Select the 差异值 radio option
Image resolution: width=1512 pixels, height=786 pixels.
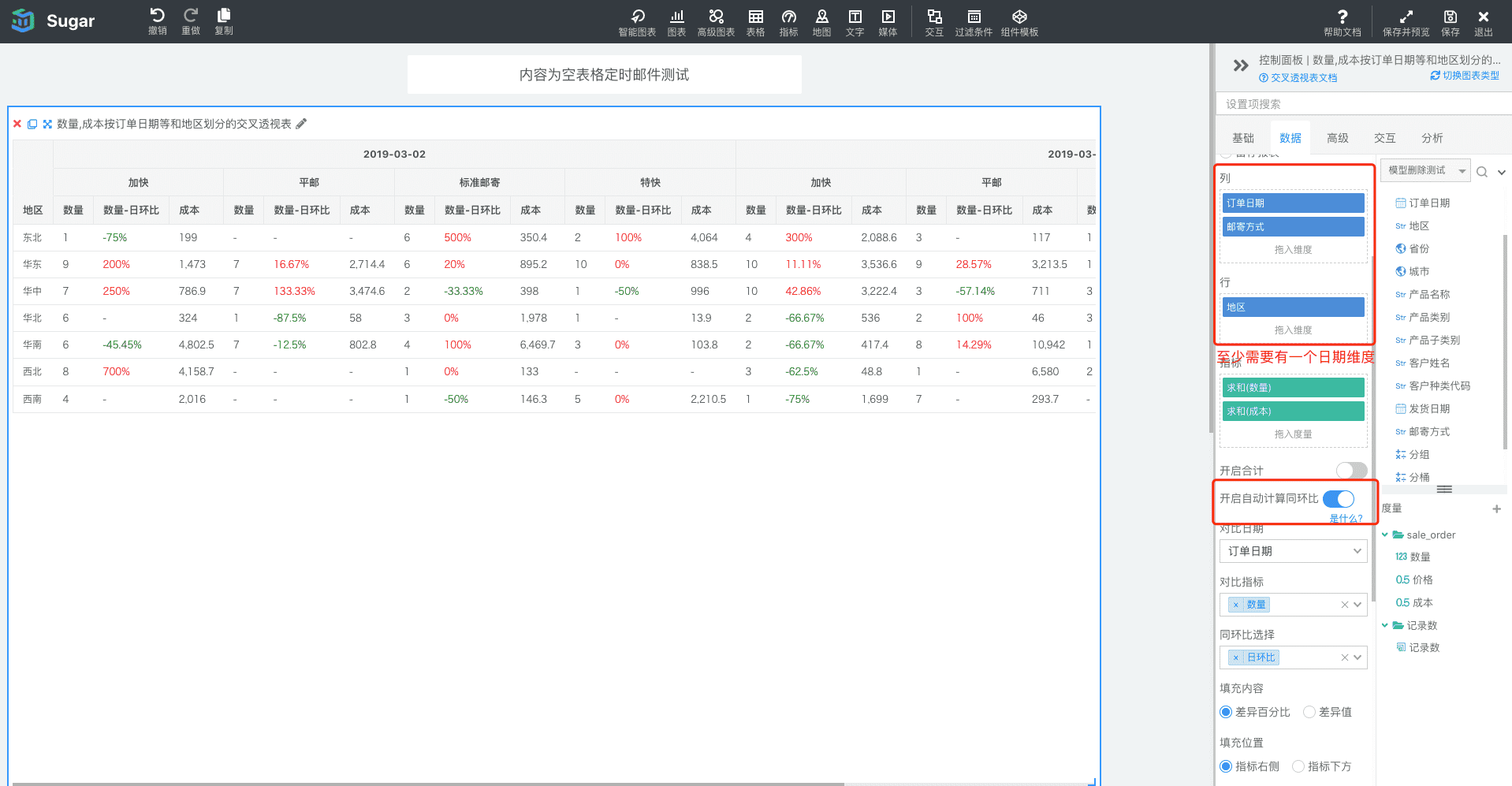pos(1309,712)
